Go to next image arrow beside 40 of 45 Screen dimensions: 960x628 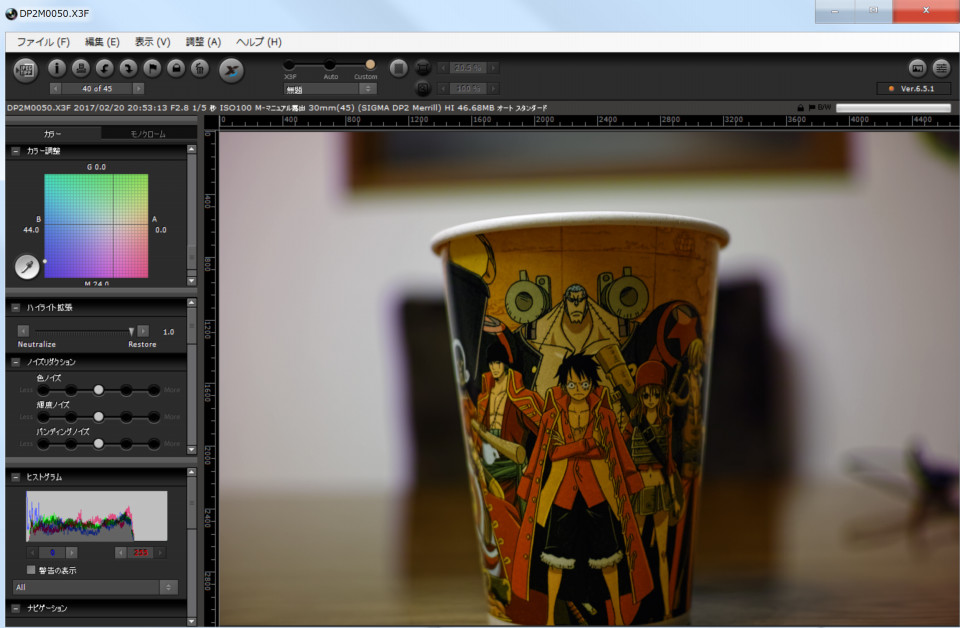[x=139, y=89]
